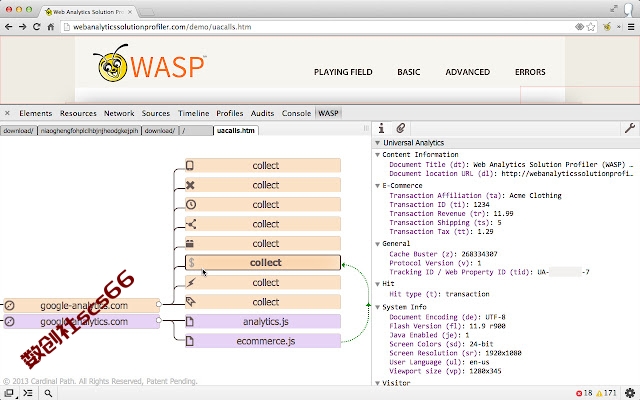Open WASP settings wrench icon

(630, 128)
